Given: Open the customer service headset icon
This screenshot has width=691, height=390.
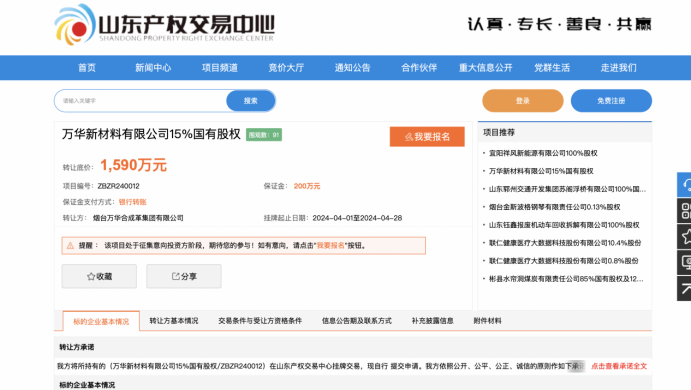Looking at the screenshot, I should tap(685, 185).
